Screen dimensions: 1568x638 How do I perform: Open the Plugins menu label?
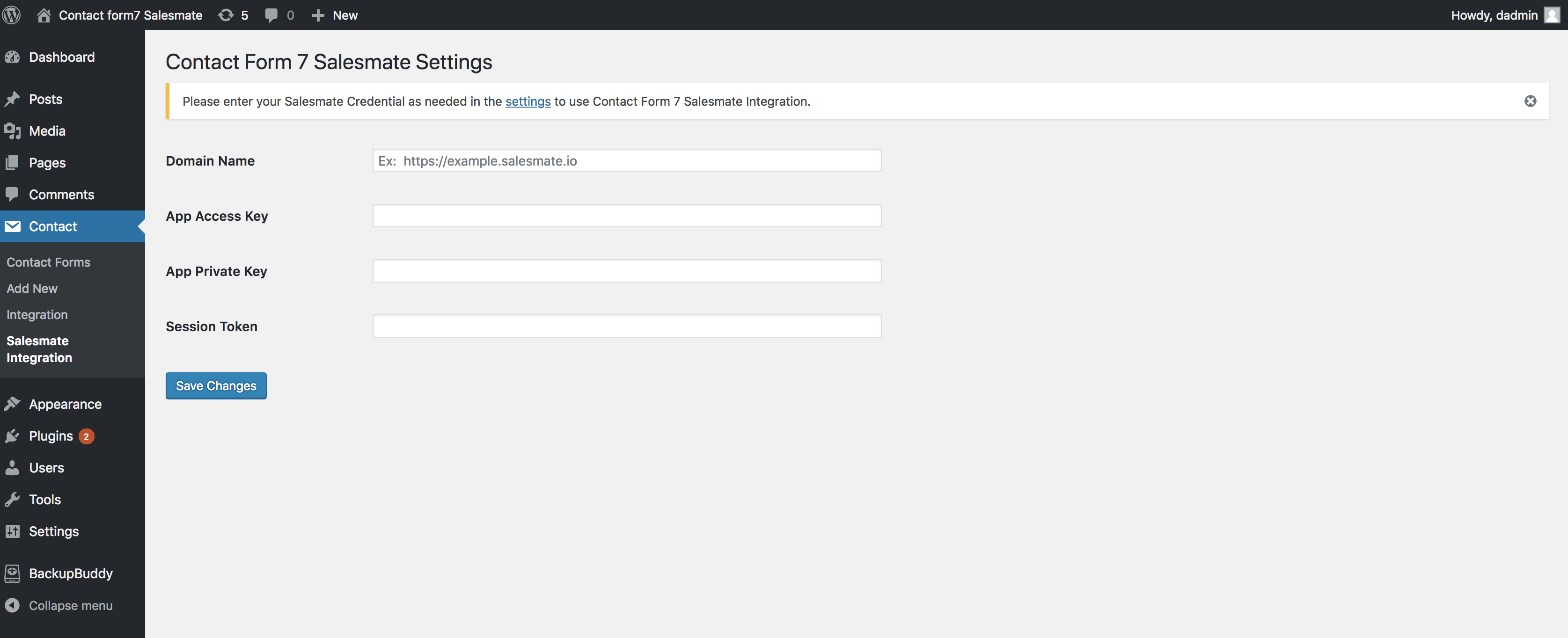coord(51,436)
